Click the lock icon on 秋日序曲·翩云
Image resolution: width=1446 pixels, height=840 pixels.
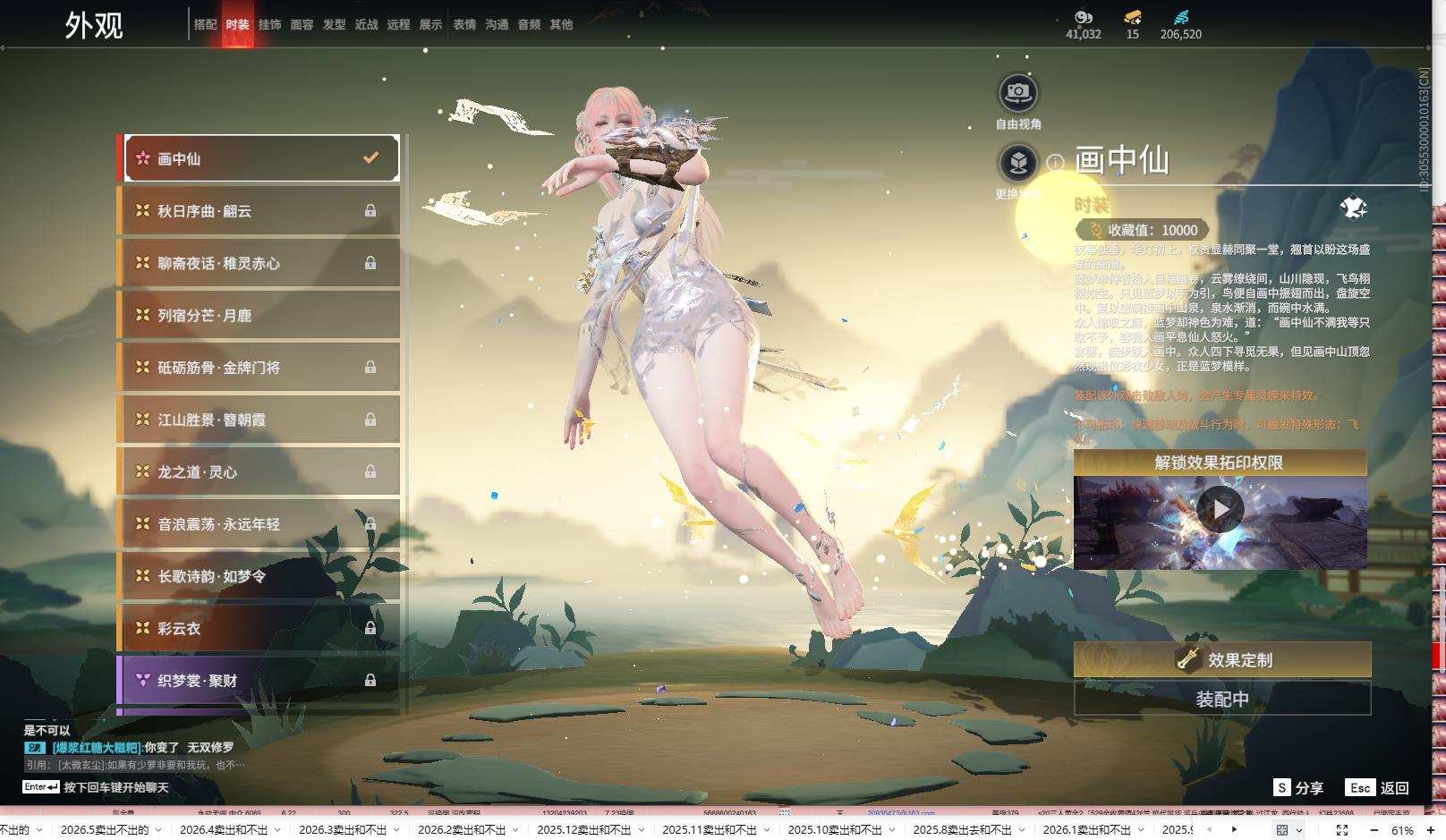370,211
